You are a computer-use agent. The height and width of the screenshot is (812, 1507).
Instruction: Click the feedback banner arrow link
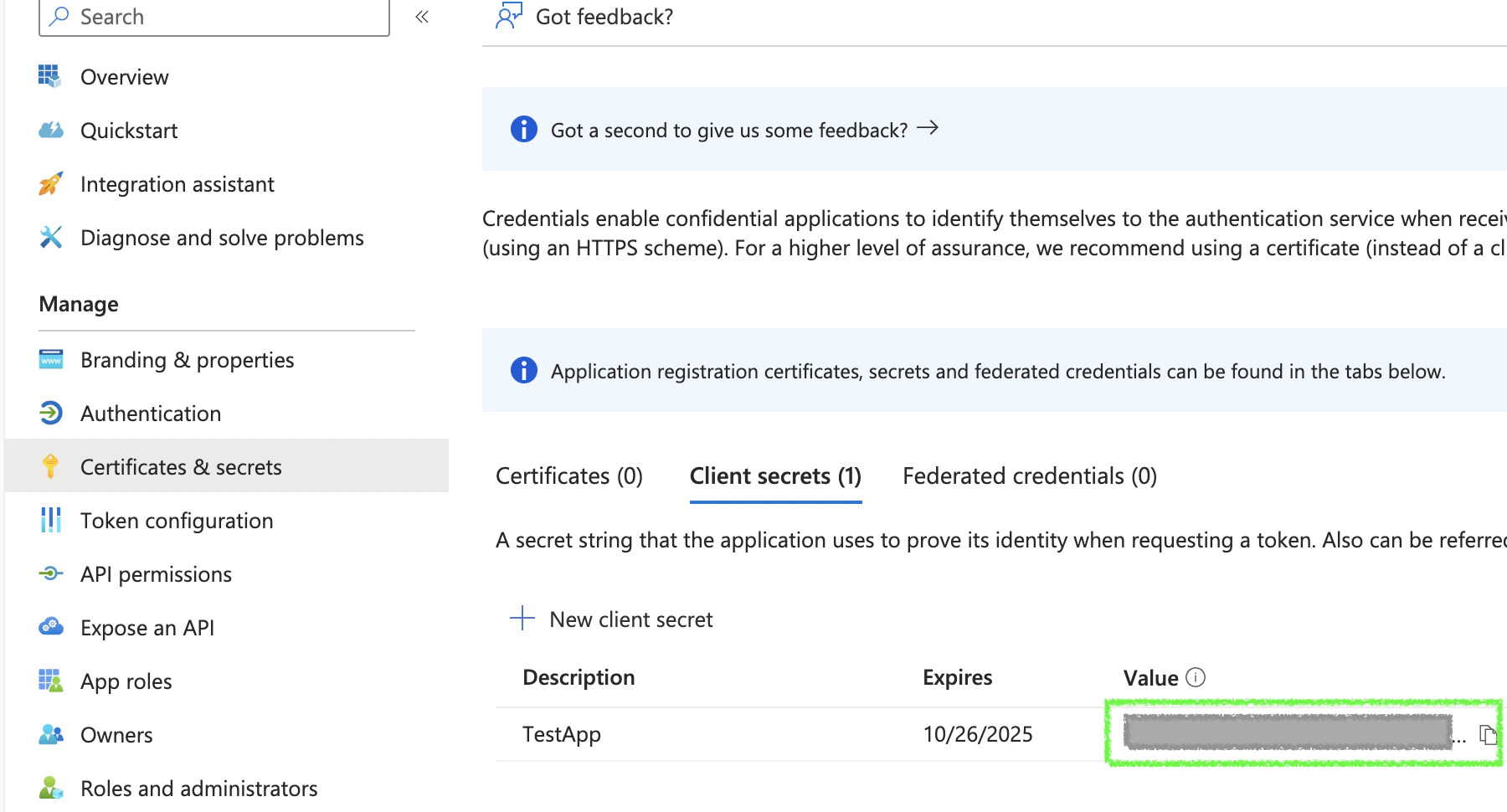pyautogui.click(x=927, y=129)
